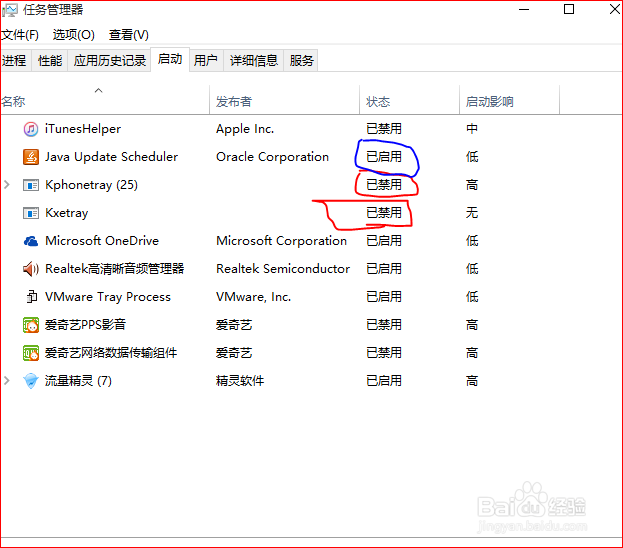Click the Microsoft OneDrive cloud icon
The height and width of the screenshot is (548, 623).
(x=31, y=241)
